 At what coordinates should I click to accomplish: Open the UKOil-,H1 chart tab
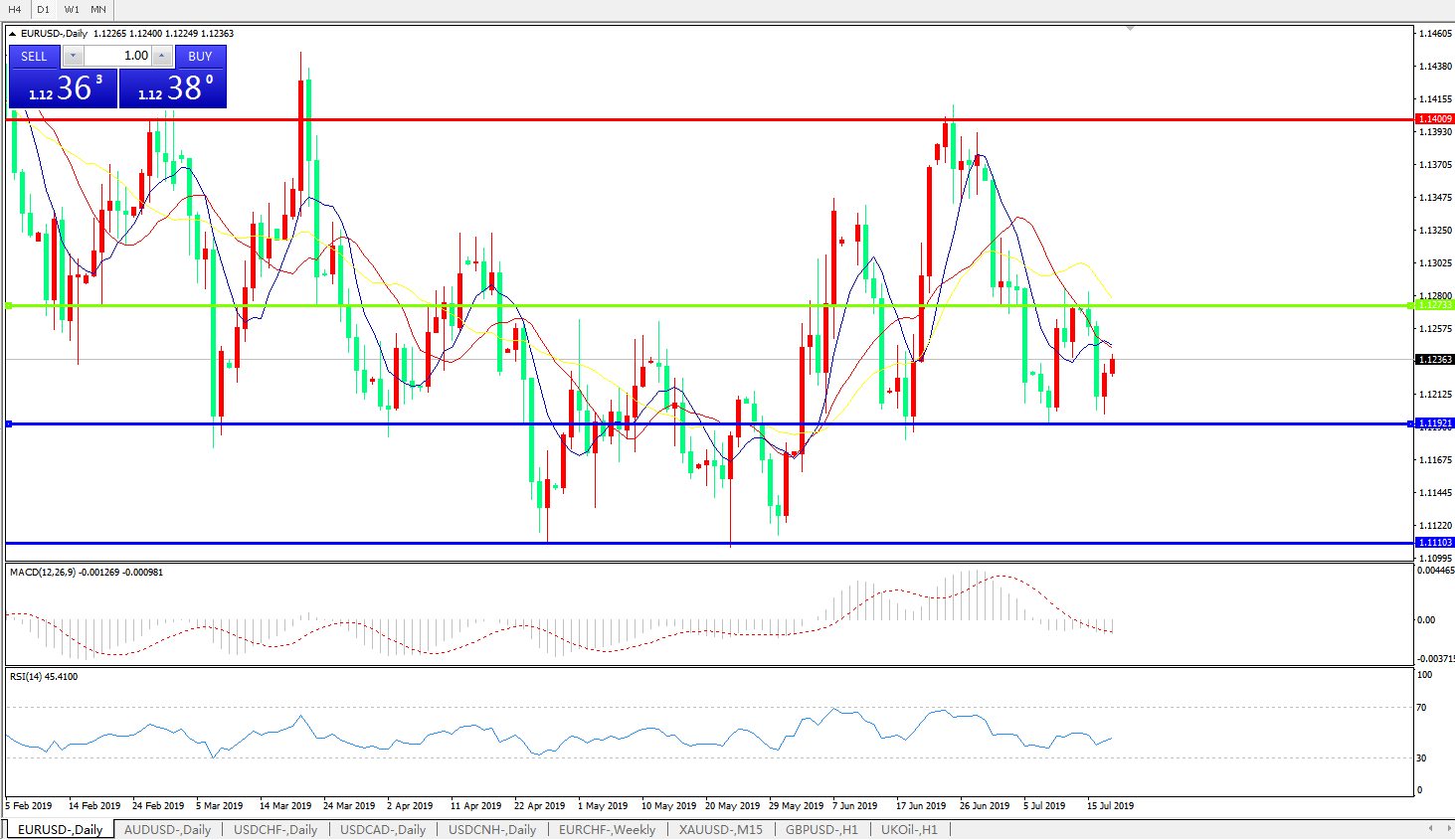click(x=909, y=829)
